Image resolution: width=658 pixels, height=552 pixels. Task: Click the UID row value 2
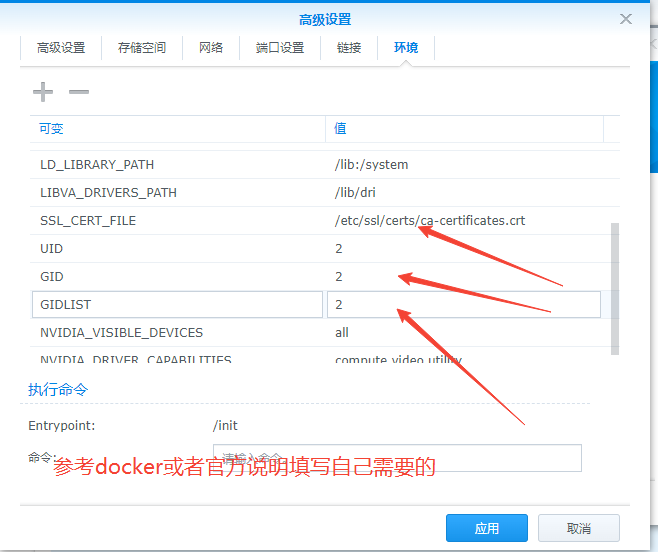click(x=339, y=249)
